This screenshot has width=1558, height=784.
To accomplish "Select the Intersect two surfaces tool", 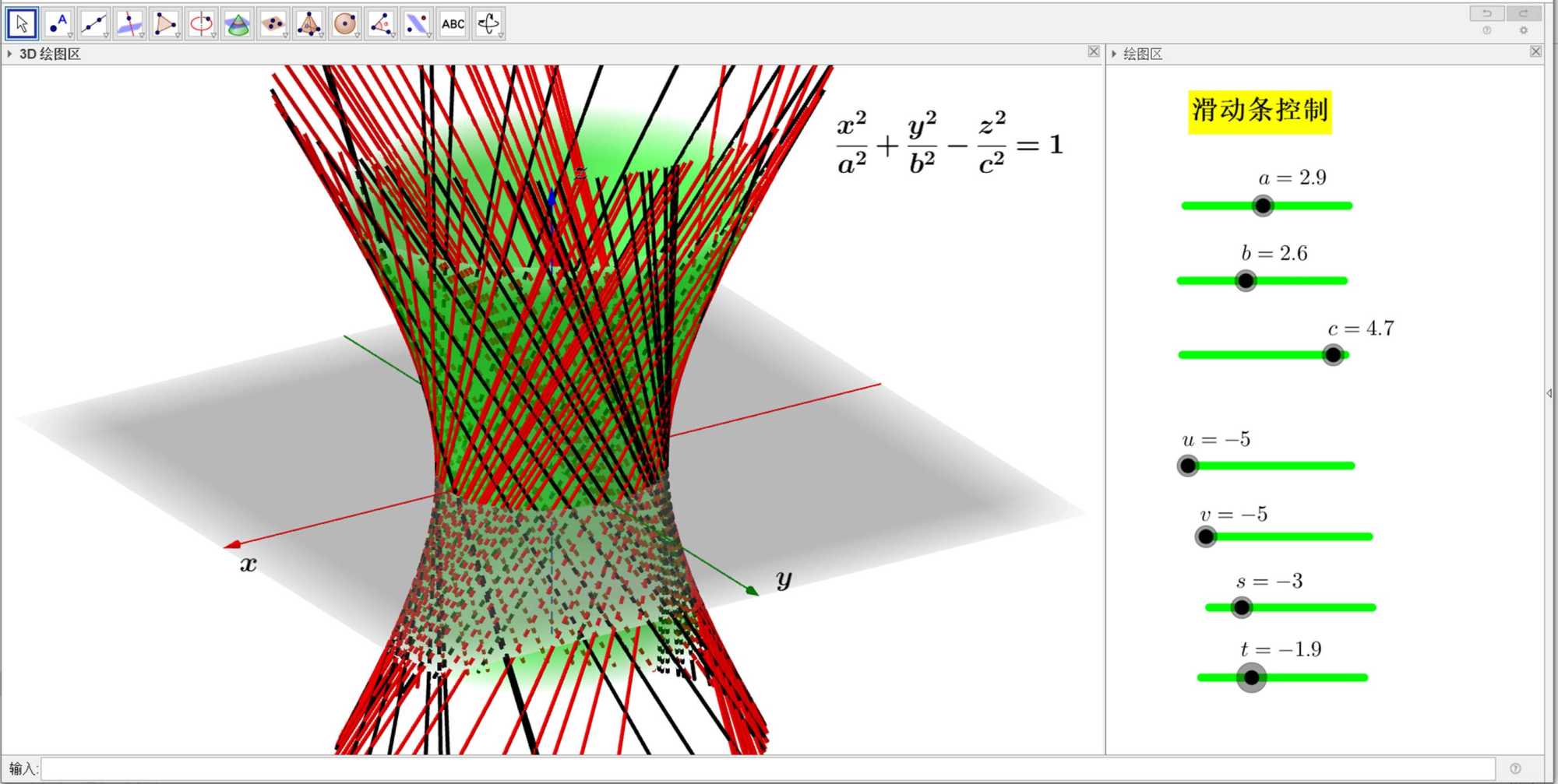I will click(237, 24).
